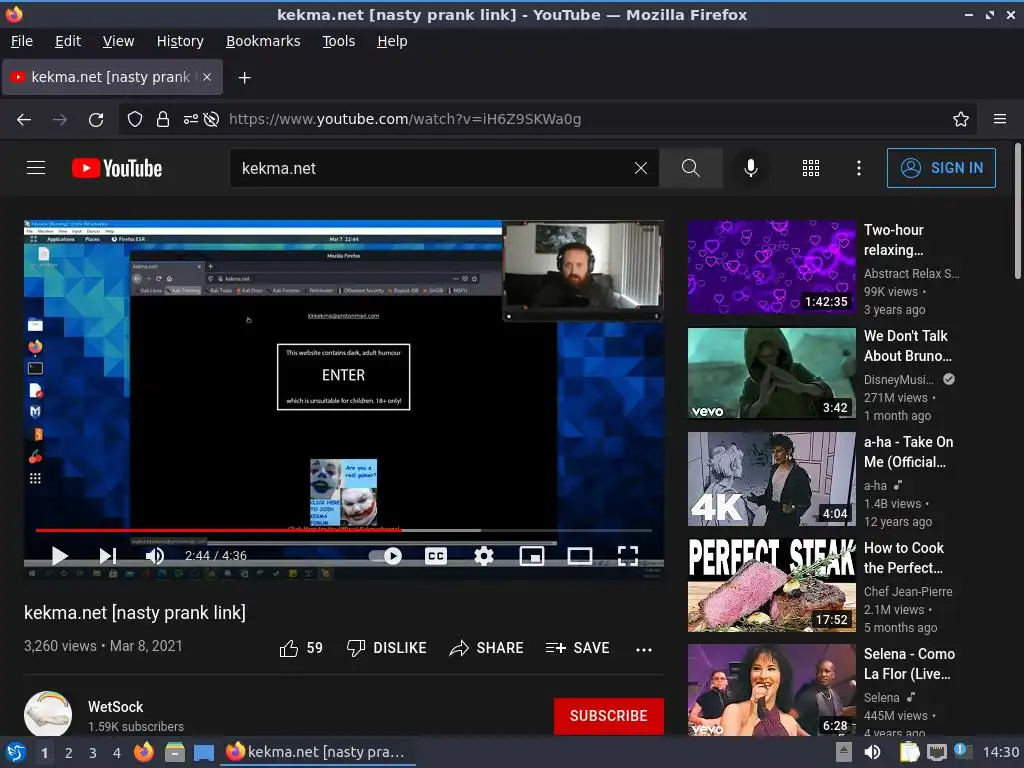Click the DISLIKE button
The image size is (1024, 768).
(387, 648)
